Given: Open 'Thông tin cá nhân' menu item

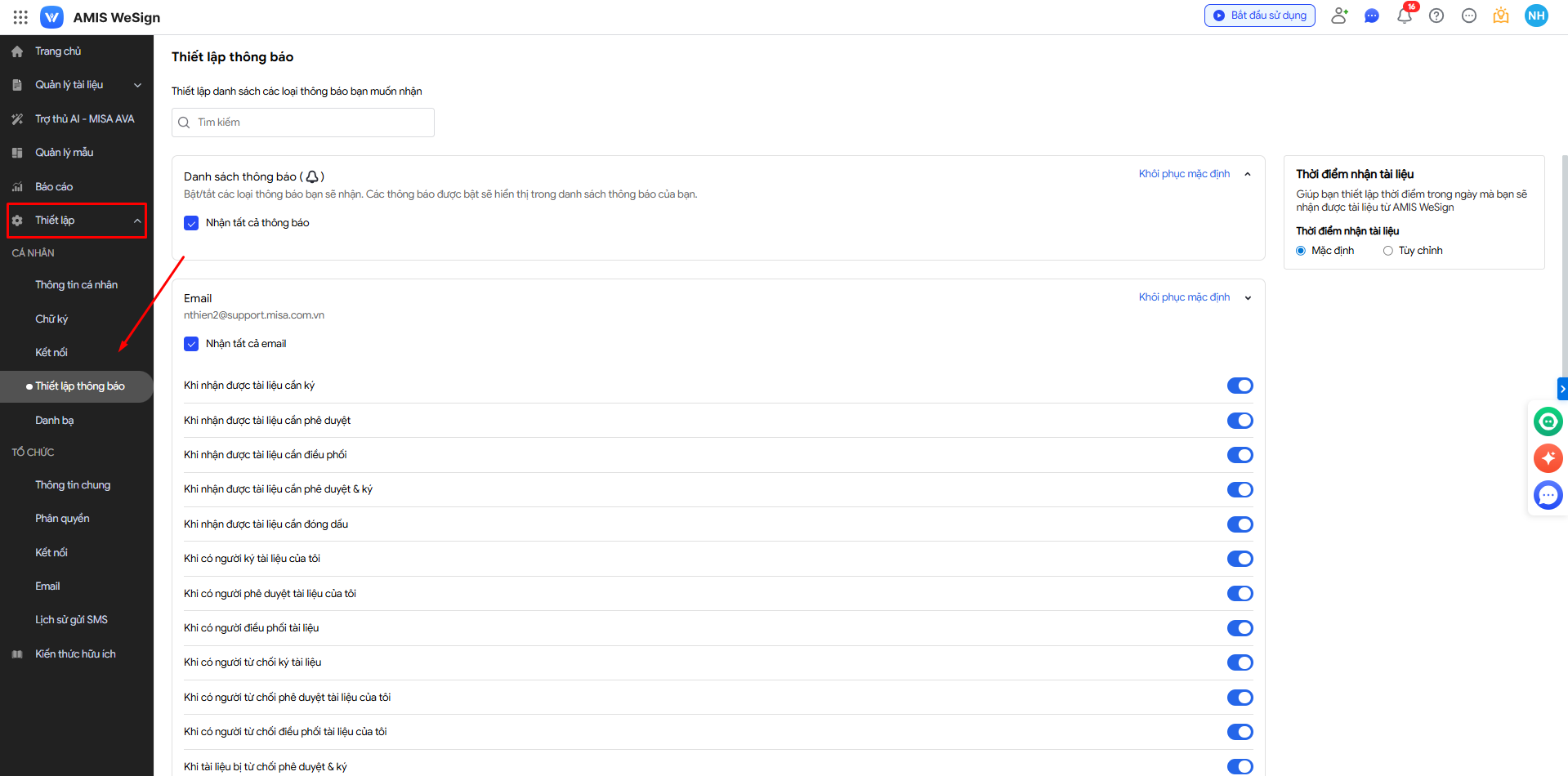Looking at the screenshot, I should (76, 285).
